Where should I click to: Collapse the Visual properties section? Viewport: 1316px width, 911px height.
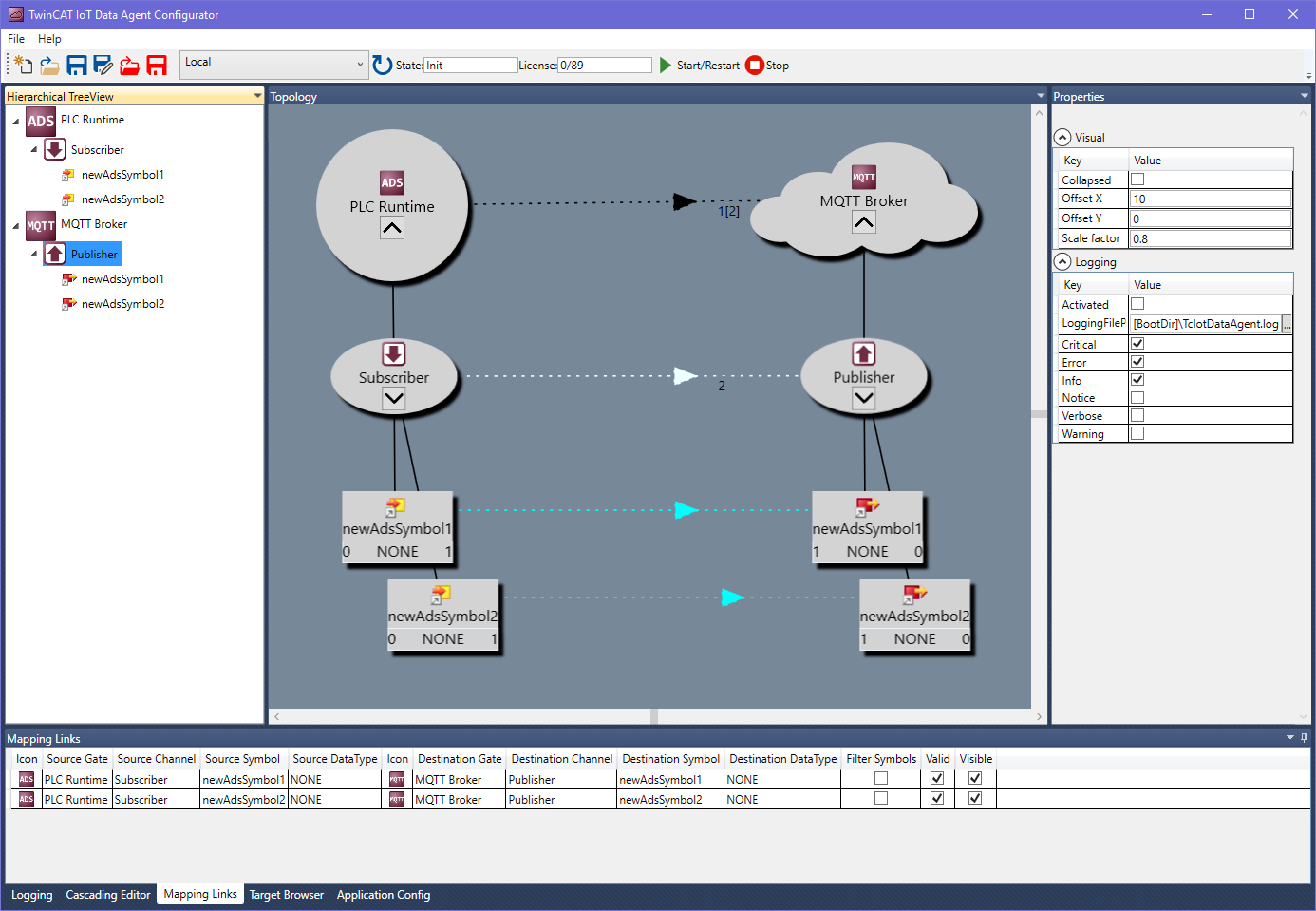pos(1062,138)
